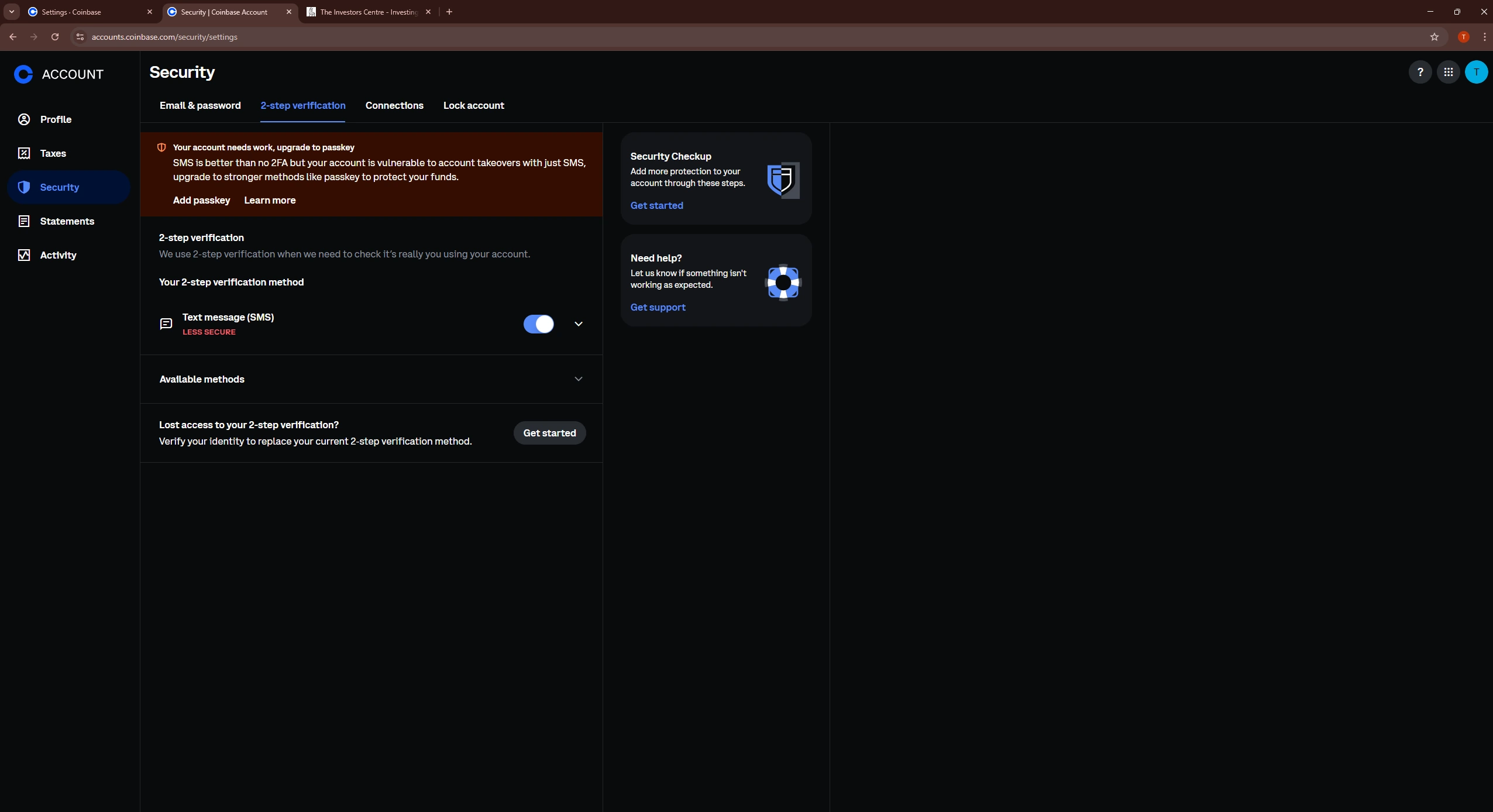Switch to The Investors Centre browser tab

tap(370, 12)
